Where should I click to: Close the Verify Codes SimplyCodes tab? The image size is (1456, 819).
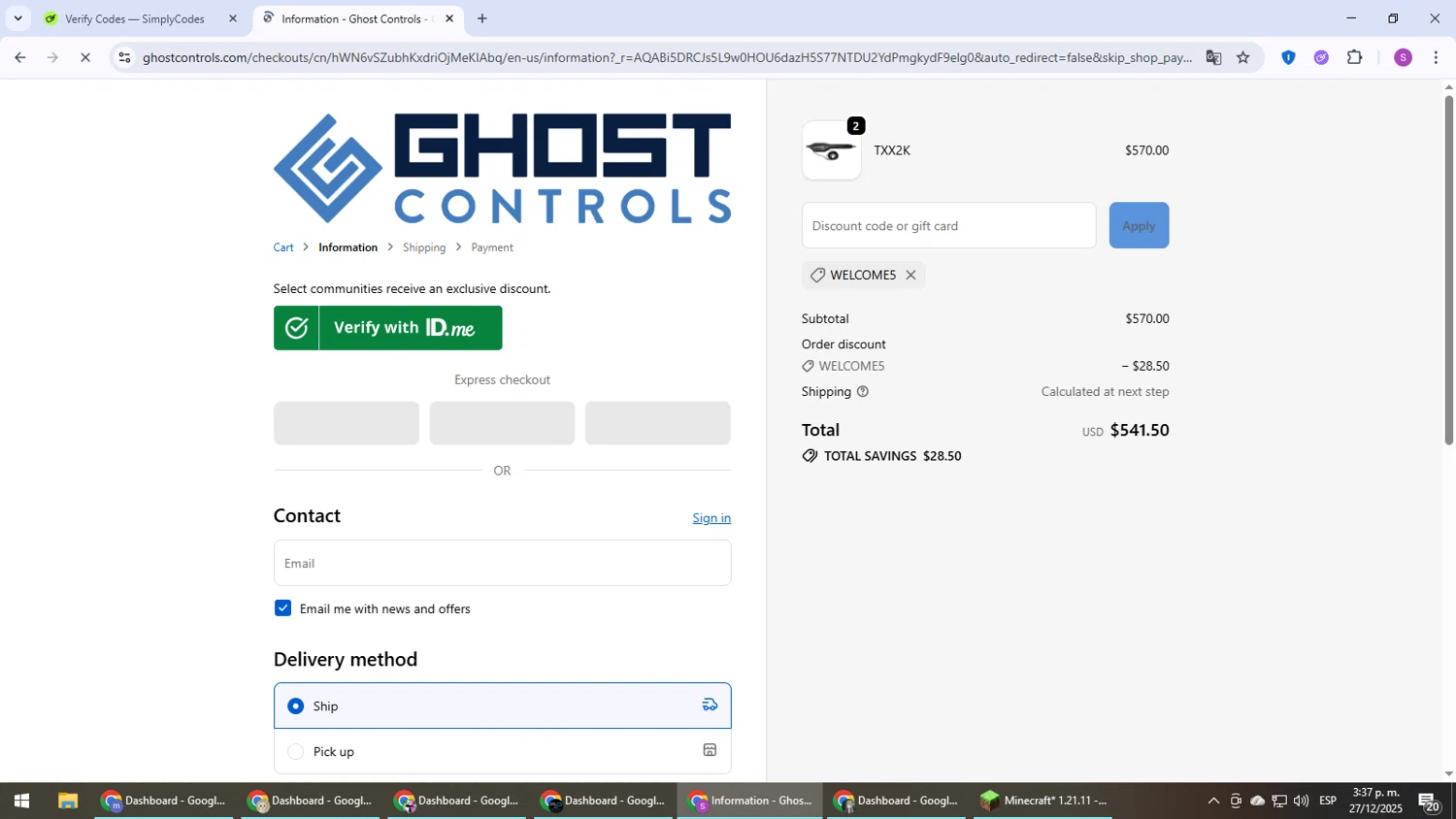click(x=232, y=18)
